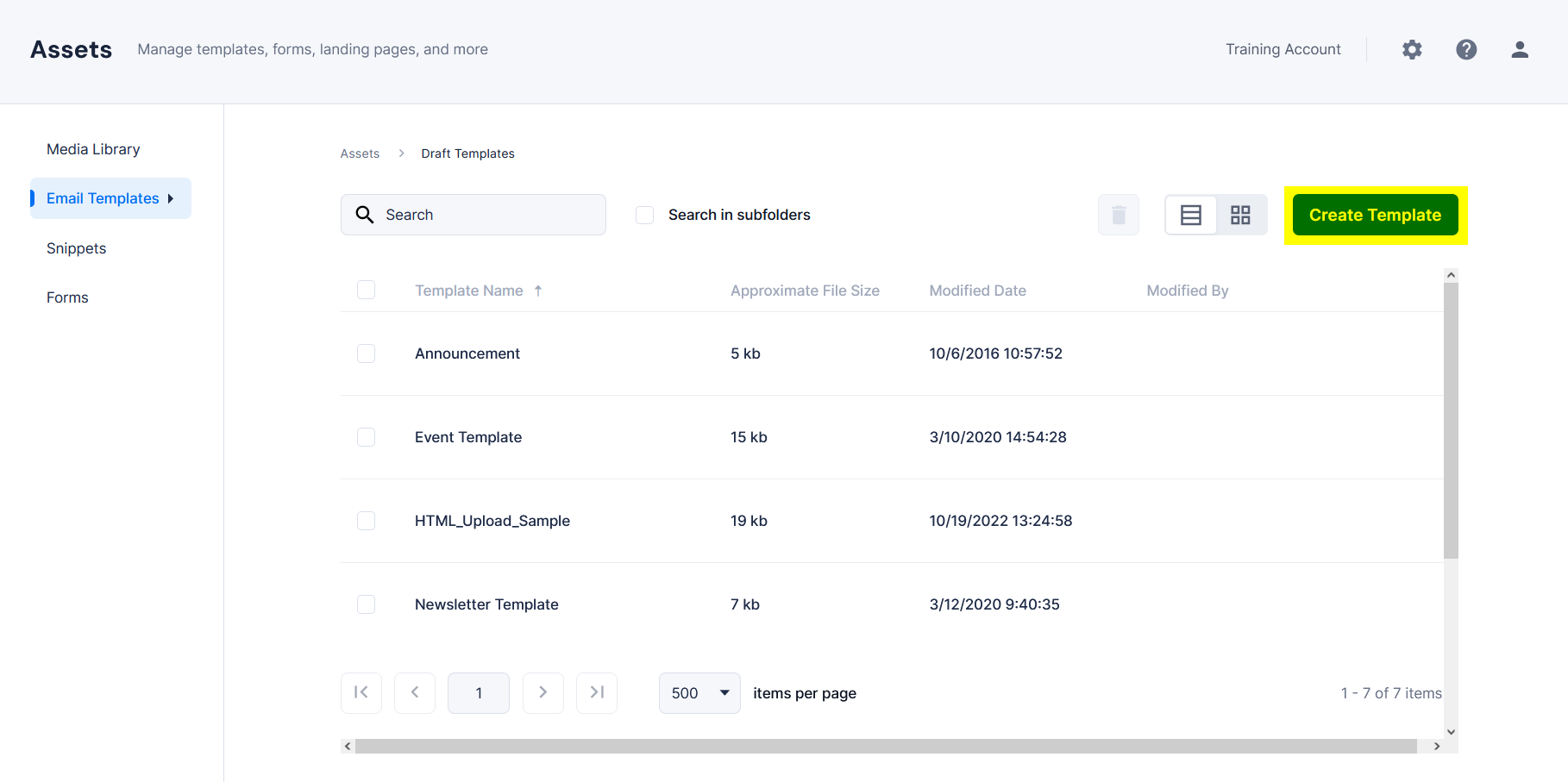Click the vertical scrollbar thumb

(x=1451, y=421)
